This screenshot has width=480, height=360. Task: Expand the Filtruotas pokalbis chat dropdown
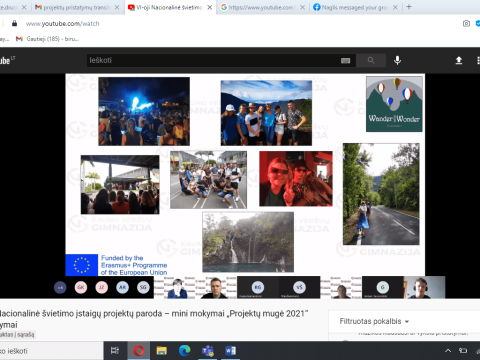tap(374, 321)
